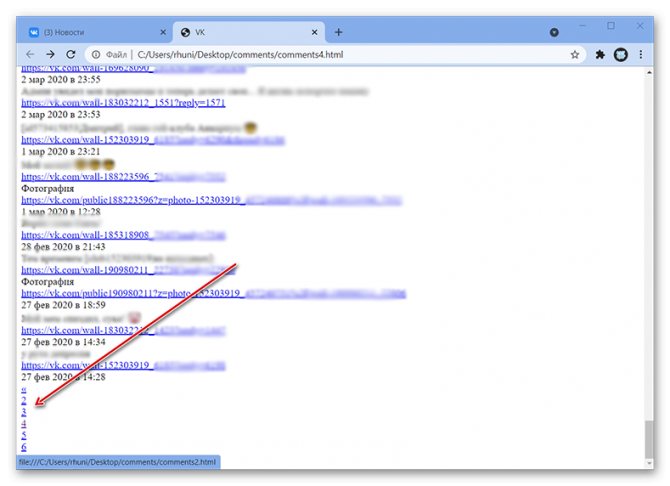The width and height of the screenshot is (670, 486).
Task: Click the date text 1 мар 2020 в 23:21
Action: point(61,152)
